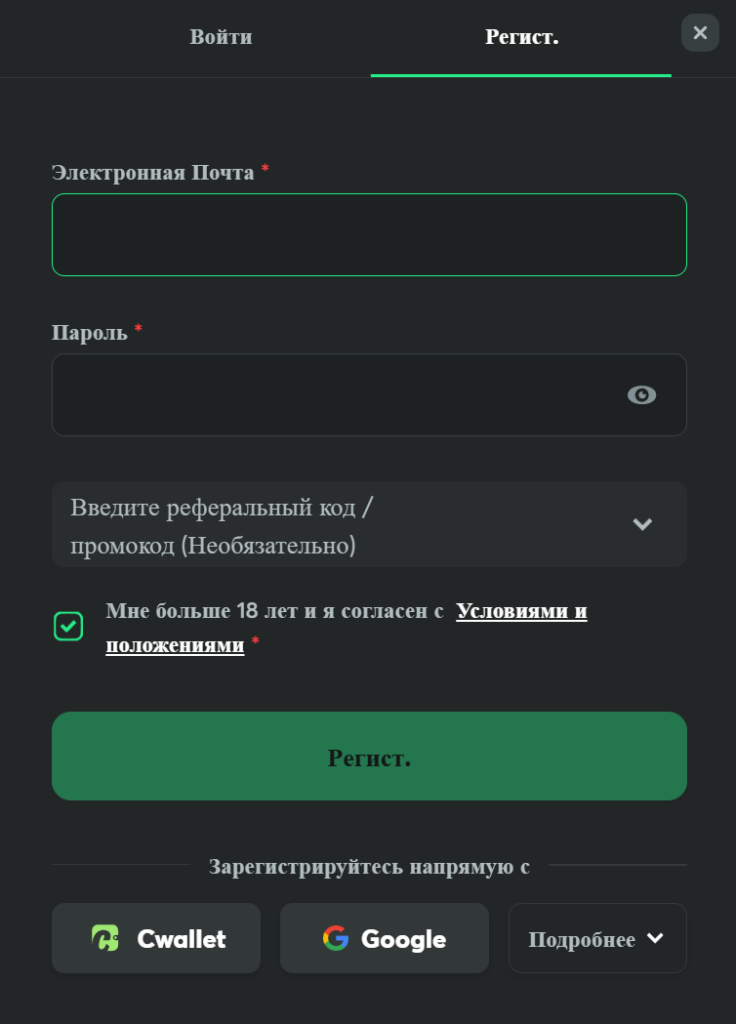Click the green Cwallet logo icon

click(x=105, y=938)
